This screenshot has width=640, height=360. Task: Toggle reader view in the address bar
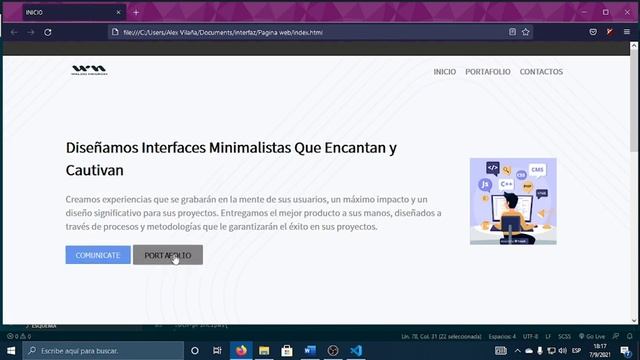[x=512, y=32]
